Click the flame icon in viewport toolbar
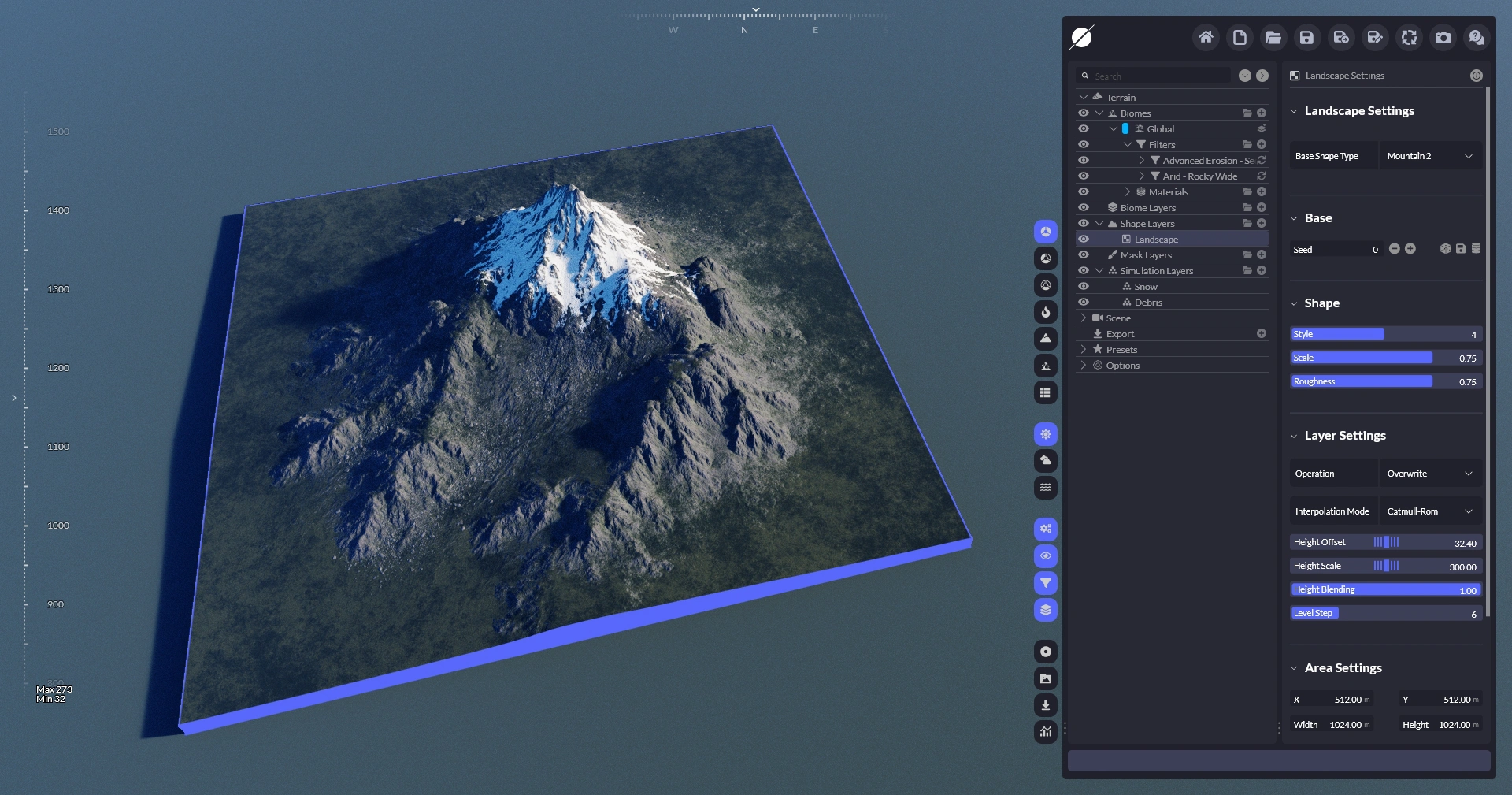1512x795 pixels. [x=1045, y=312]
